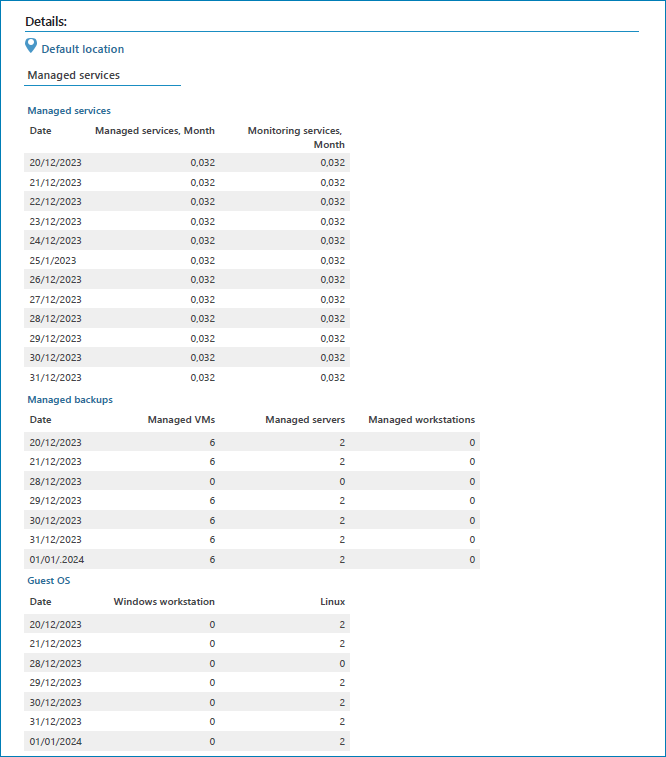The image size is (666, 757).
Task: Select the 22/12/2023 date cell
Action: 56,202
